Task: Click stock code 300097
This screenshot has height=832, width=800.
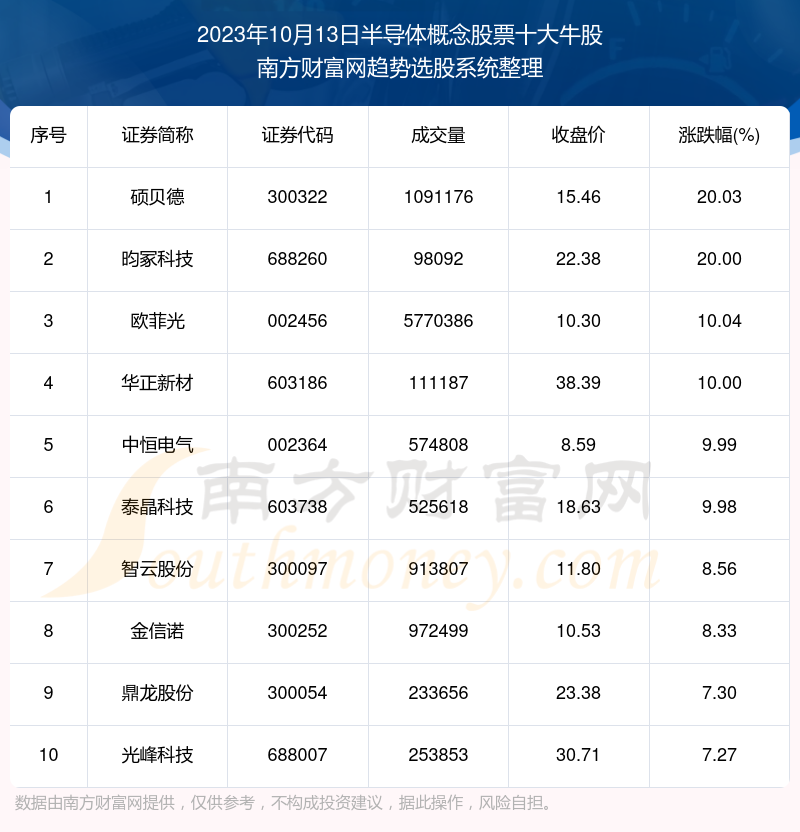Action: 298,569
